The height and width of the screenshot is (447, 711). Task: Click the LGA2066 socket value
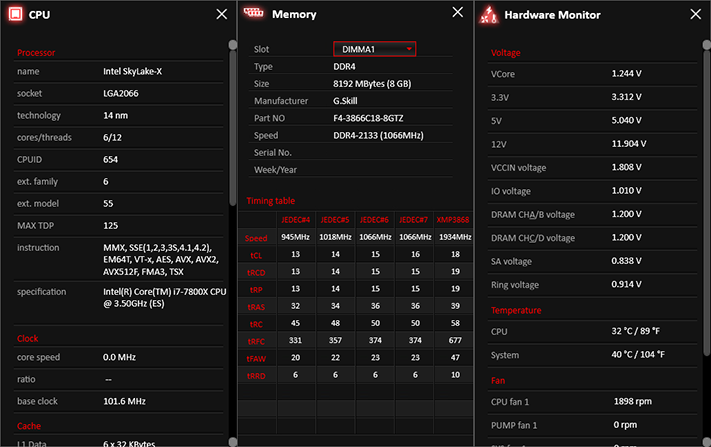click(121, 93)
